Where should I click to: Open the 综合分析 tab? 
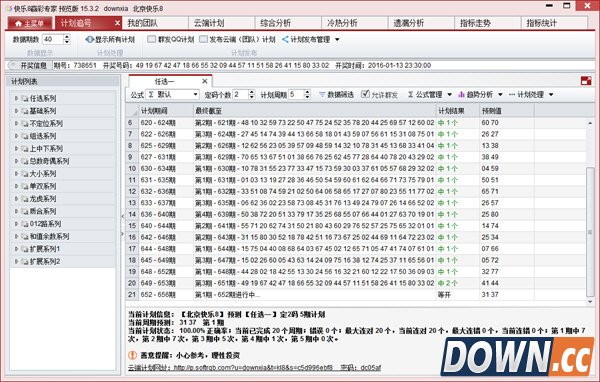[289, 23]
